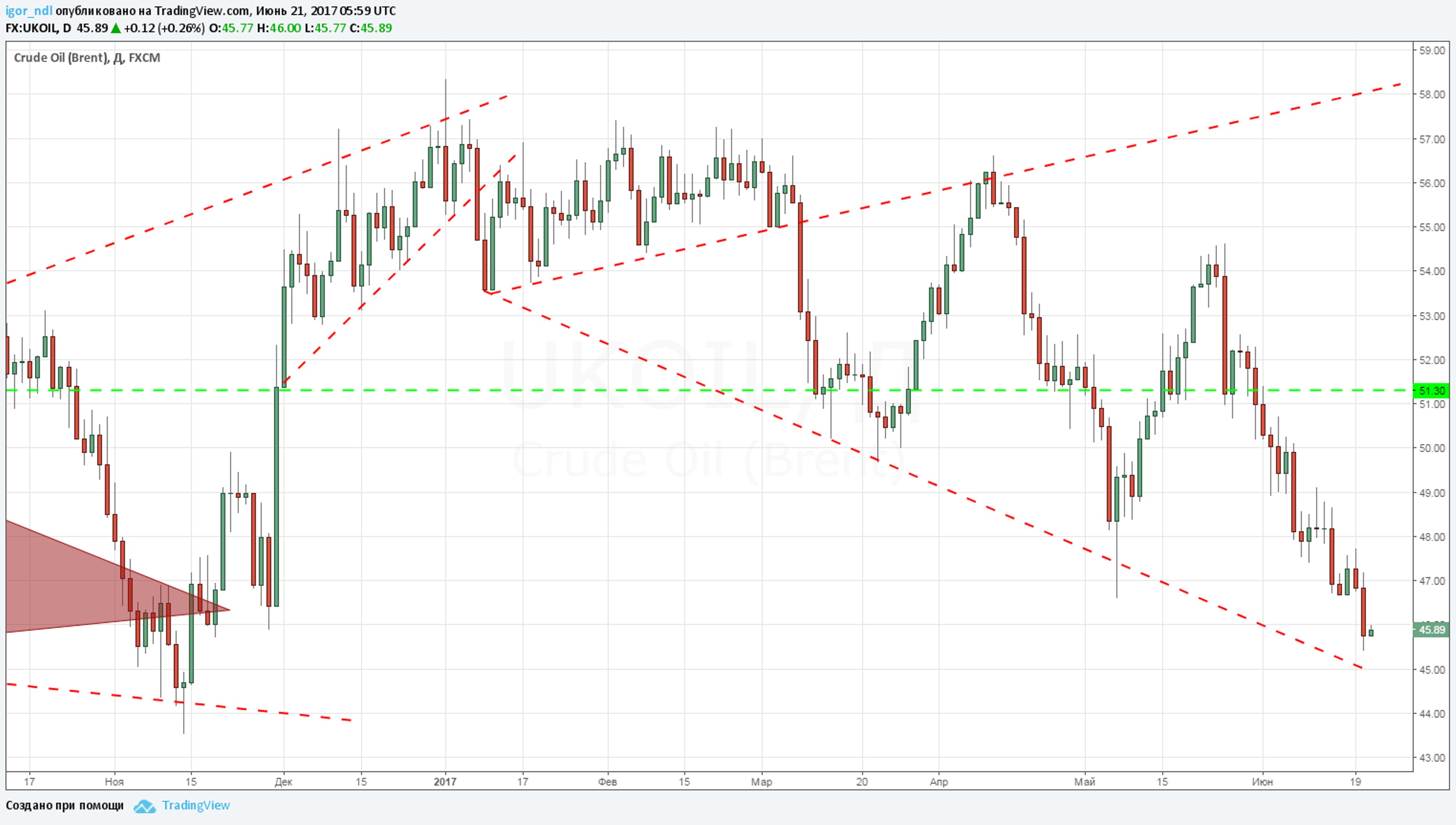Click the Май month label on the time axis
Viewport: 1456px width, 825px height.
[x=1084, y=782]
